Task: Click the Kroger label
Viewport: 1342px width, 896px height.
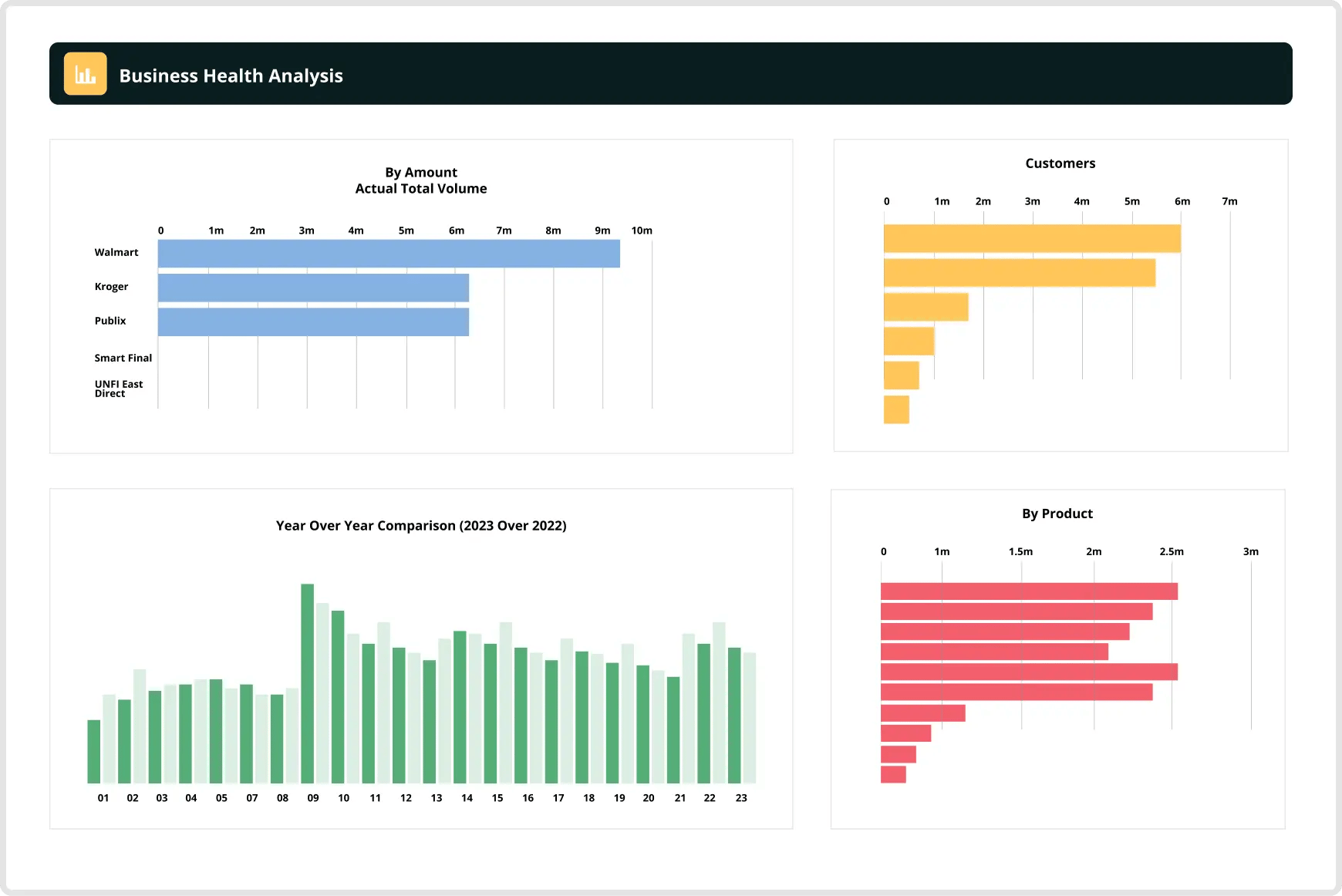Action: (111, 287)
